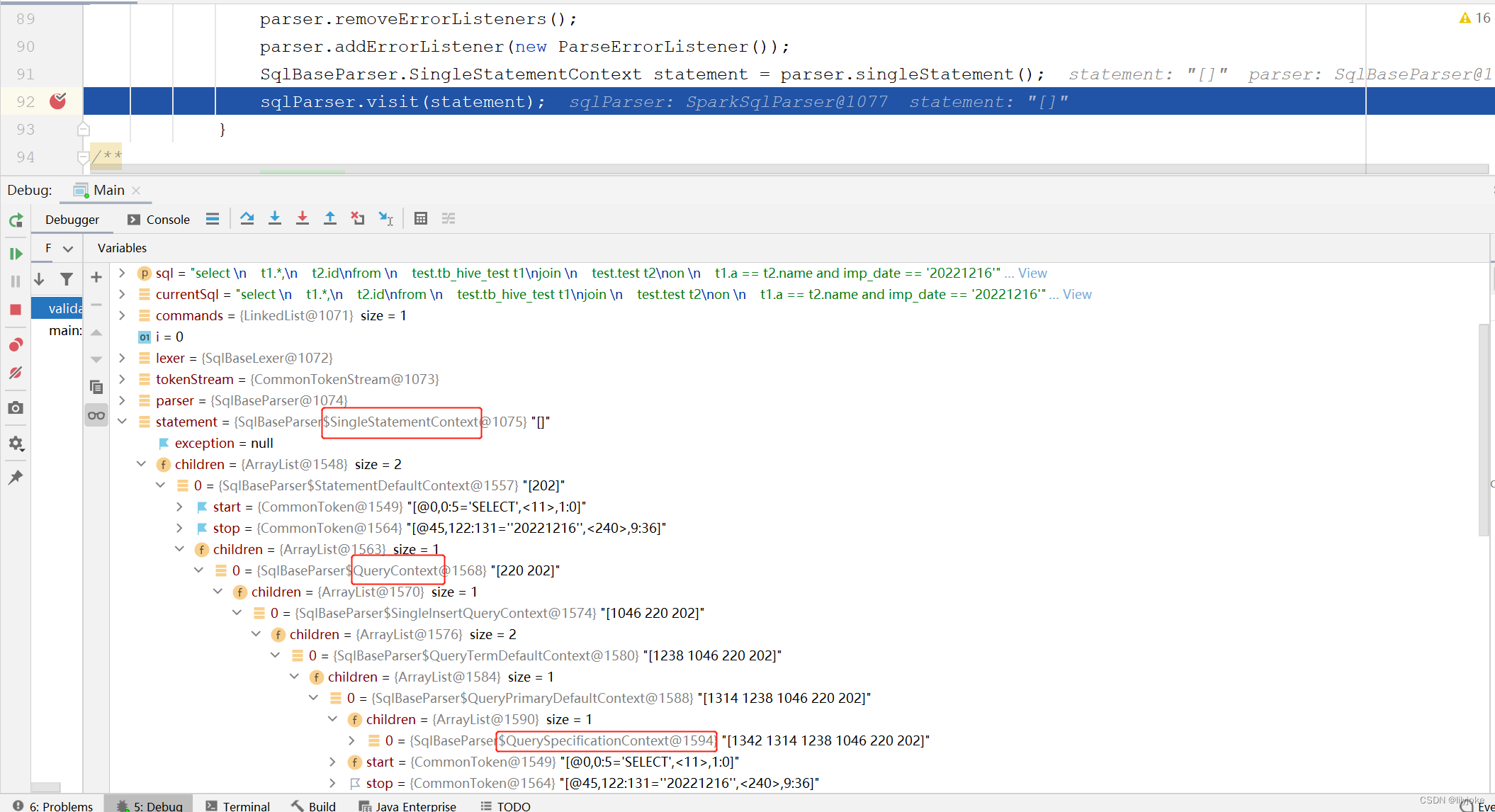Click Show Execution Point lines icon
Screen dimensions: 1495x812
pyautogui.click(x=213, y=219)
